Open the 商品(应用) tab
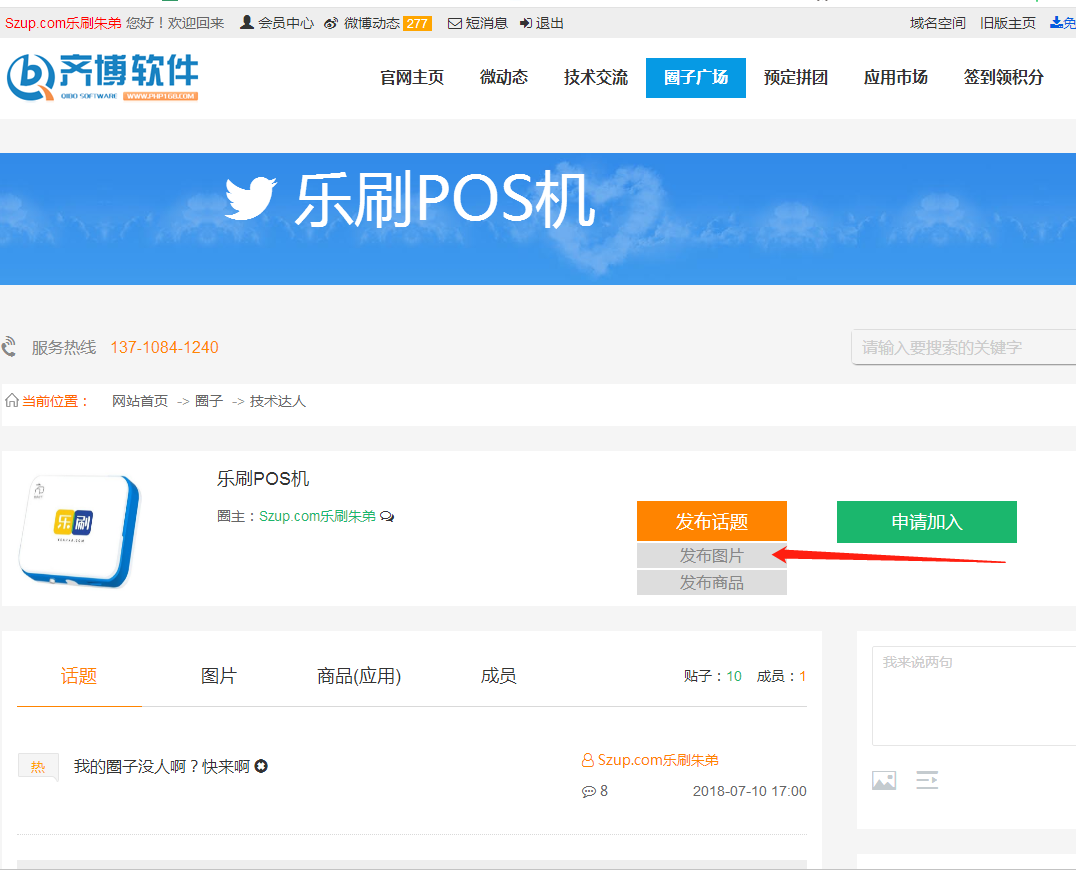This screenshot has height=871, width=1076. coord(359,676)
